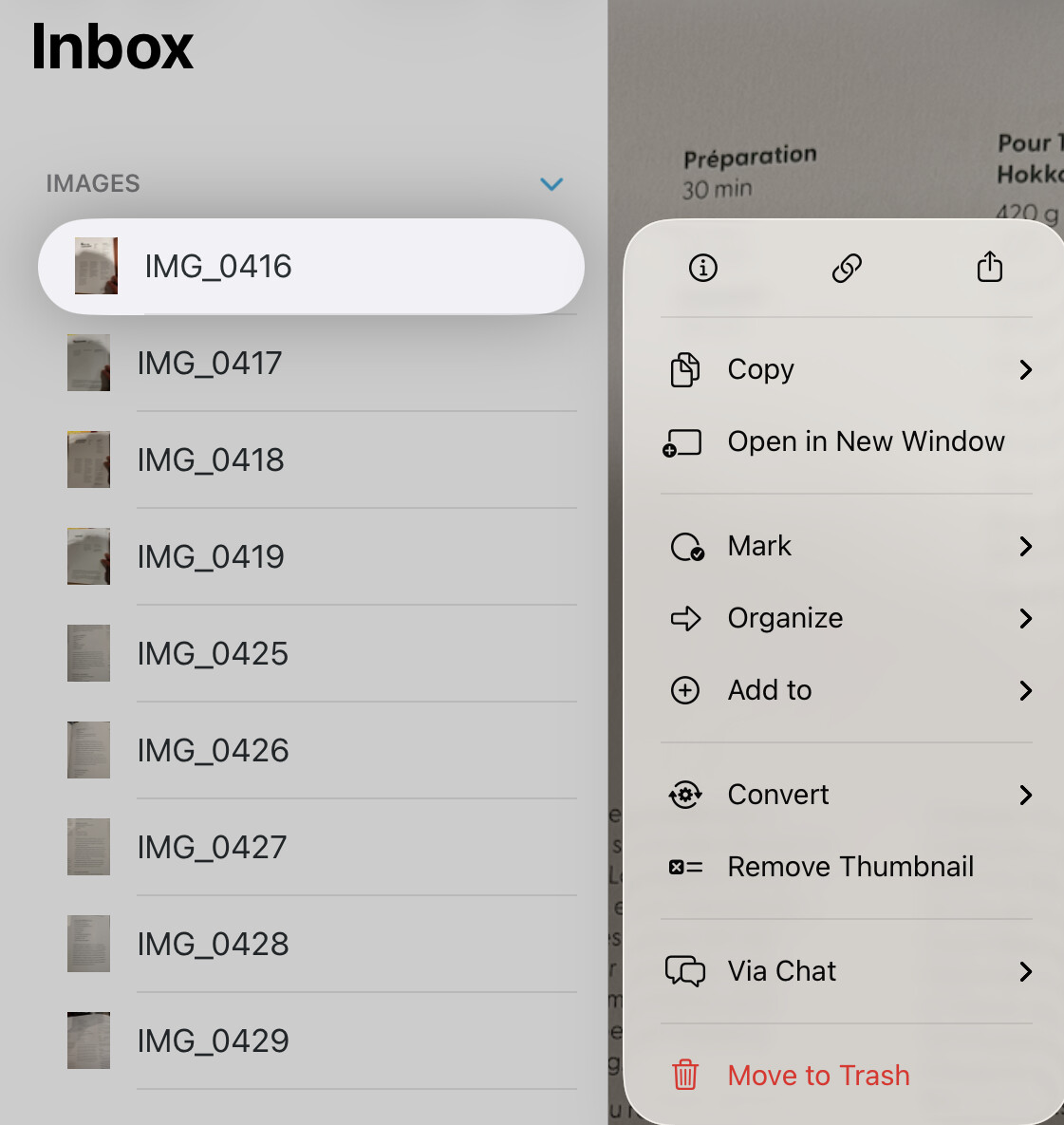This screenshot has width=1064, height=1125.
Task: Click the Organize arrow icon
Action: click(685, 618)
